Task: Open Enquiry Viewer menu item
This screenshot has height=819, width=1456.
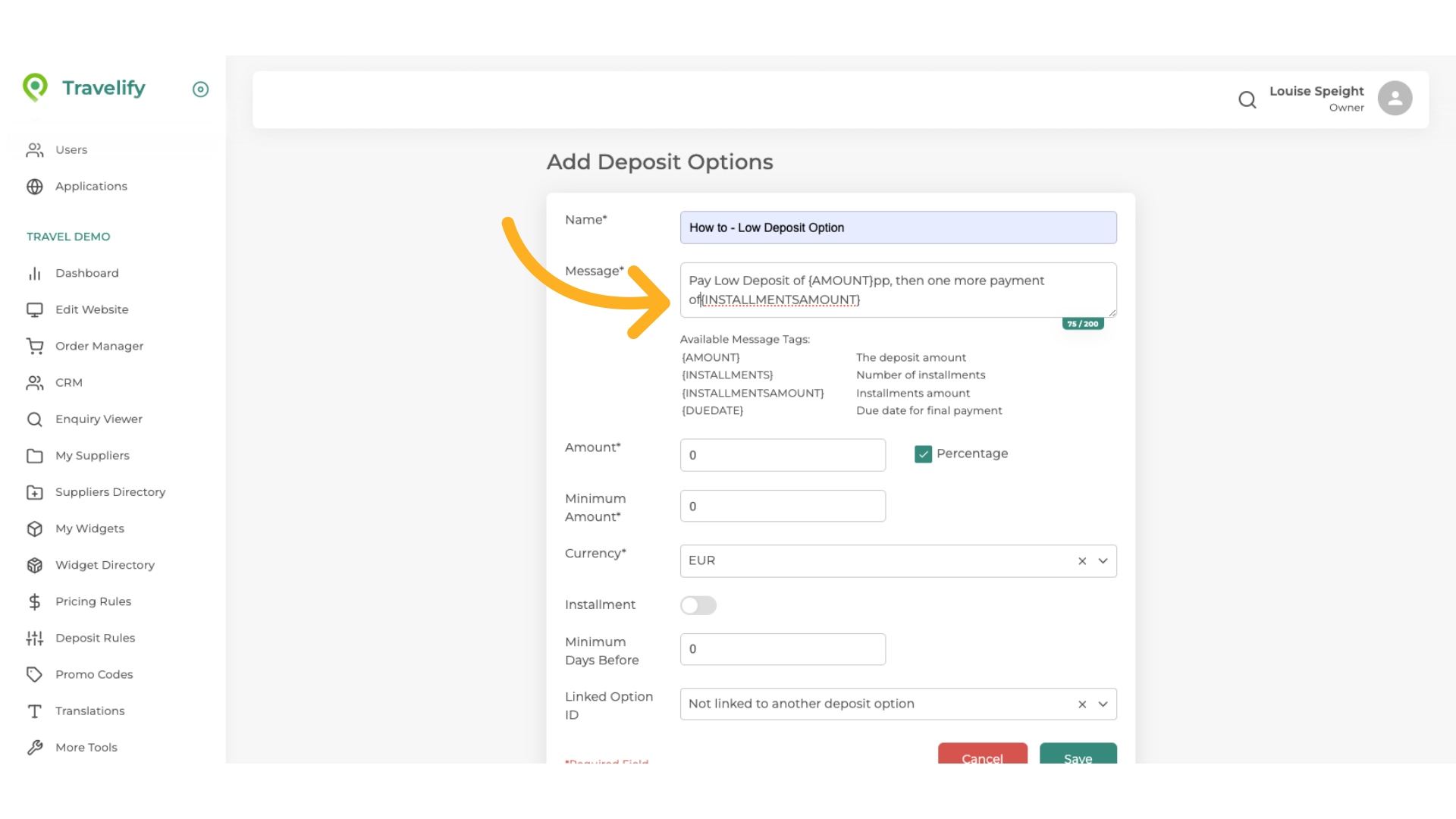Action: click(99, 419)
